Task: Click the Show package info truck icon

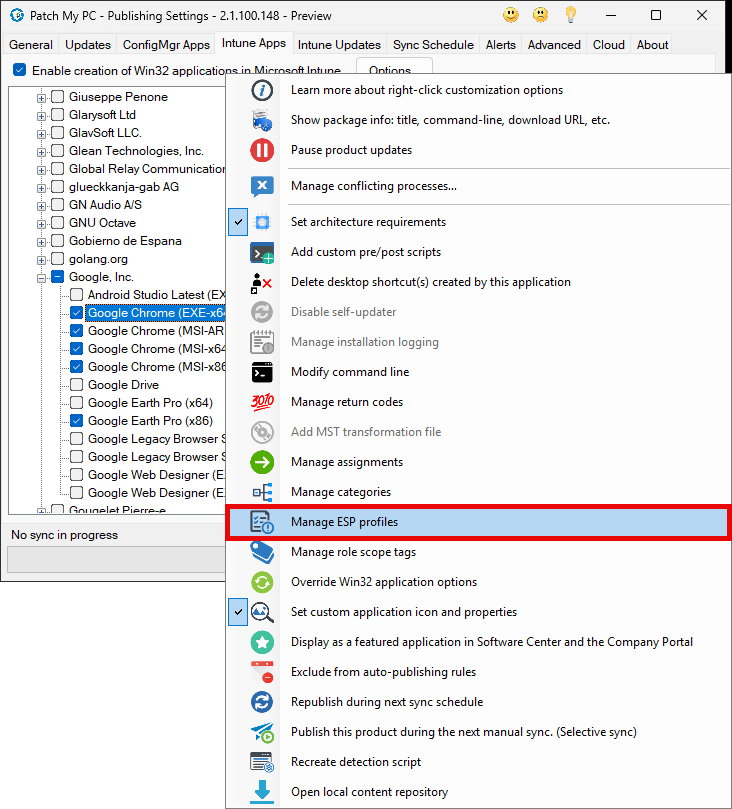Action: [262, 120]
